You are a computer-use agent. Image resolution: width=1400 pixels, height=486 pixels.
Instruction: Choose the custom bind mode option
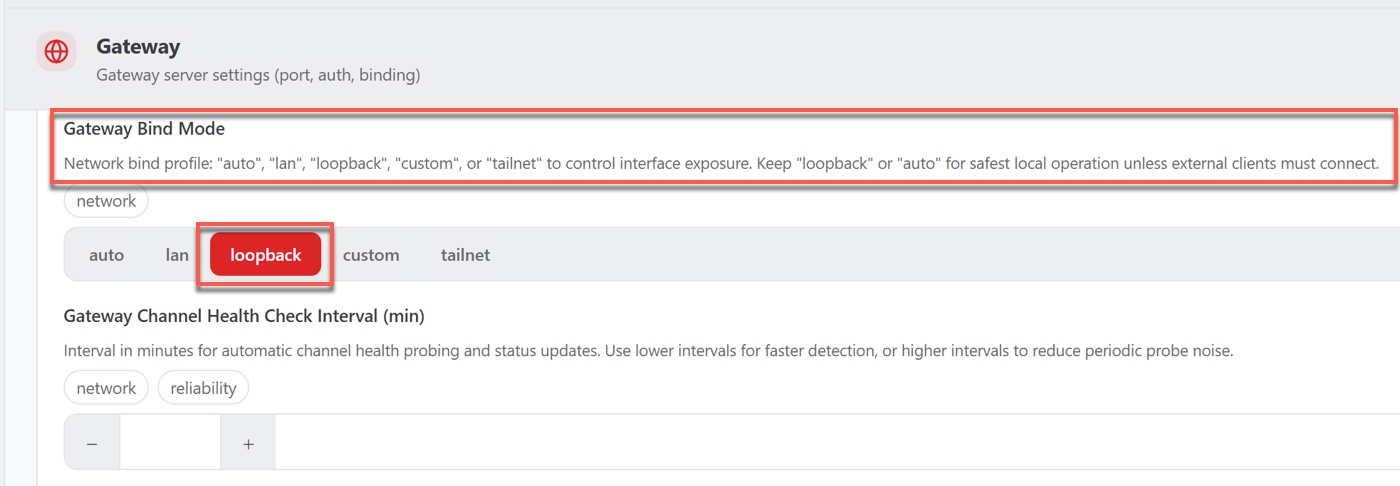pos(371,255)
